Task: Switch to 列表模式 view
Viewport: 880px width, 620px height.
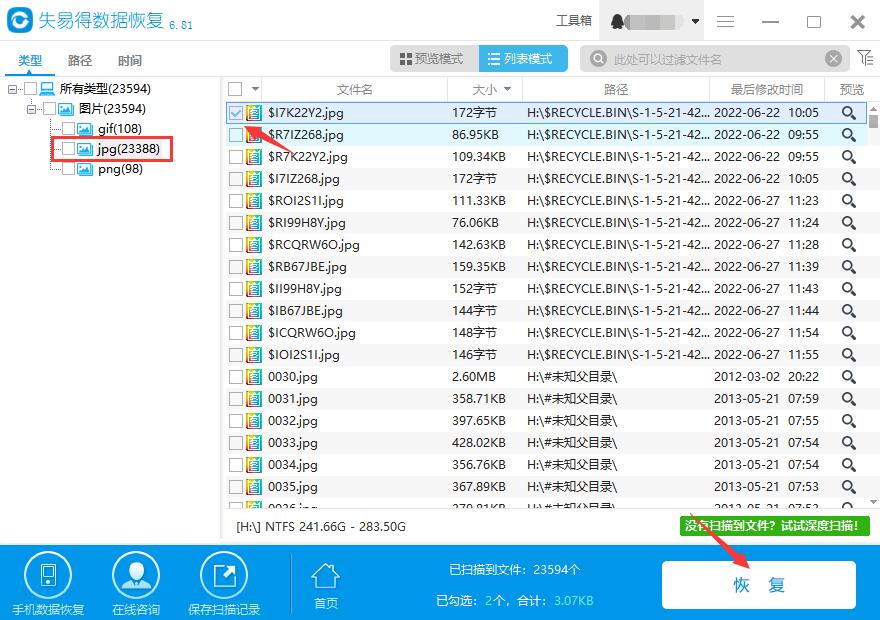Action: click(x=523, y=58)
